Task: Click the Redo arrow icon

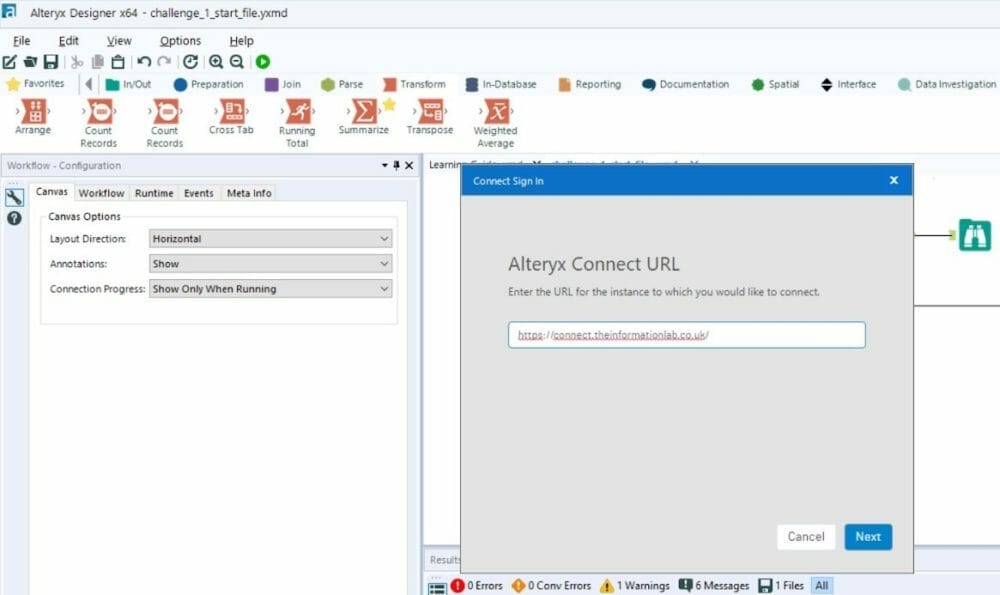Action: click(x=165, y=62)
